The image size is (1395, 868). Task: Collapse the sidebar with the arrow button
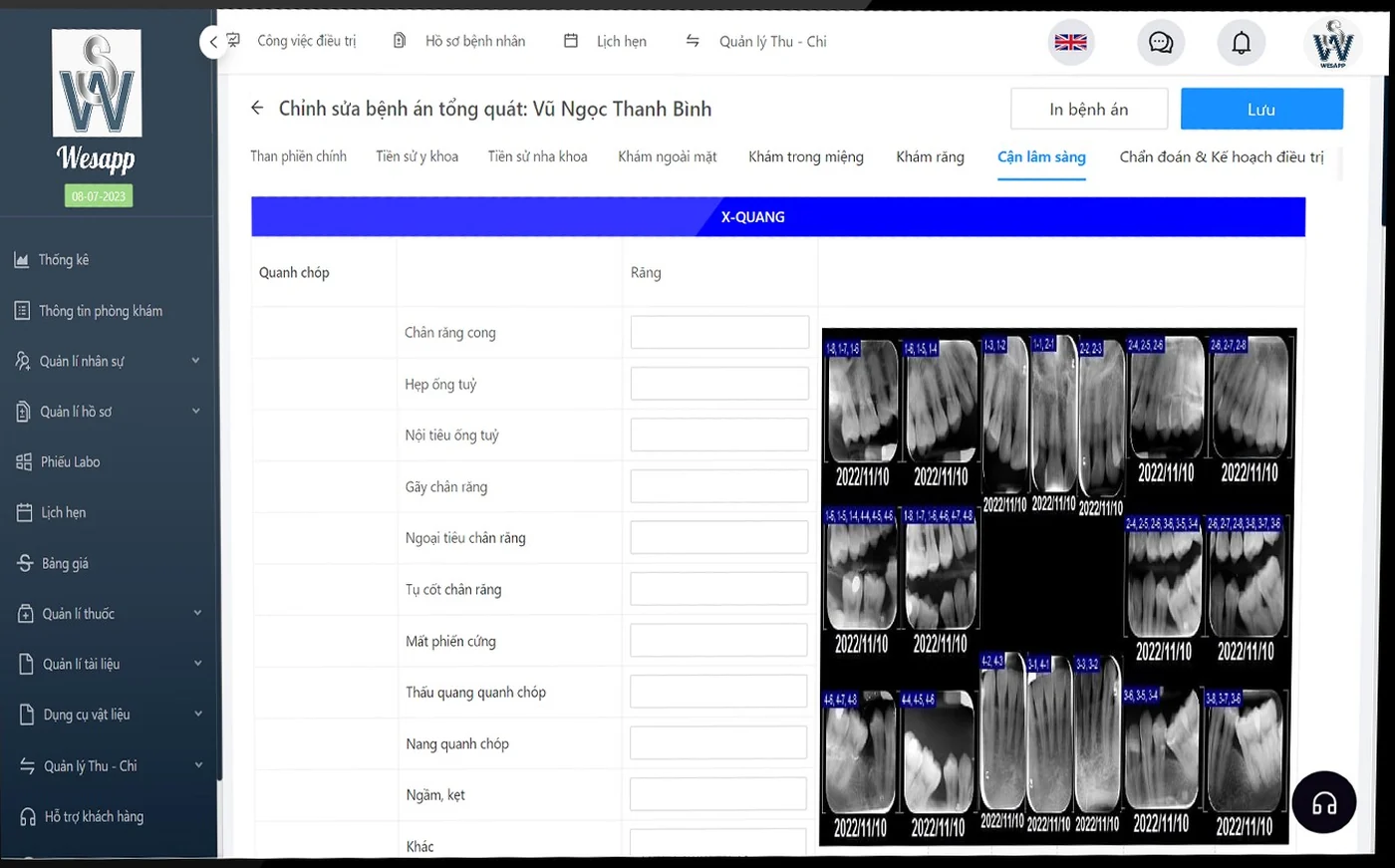click(x=213, y=42)
